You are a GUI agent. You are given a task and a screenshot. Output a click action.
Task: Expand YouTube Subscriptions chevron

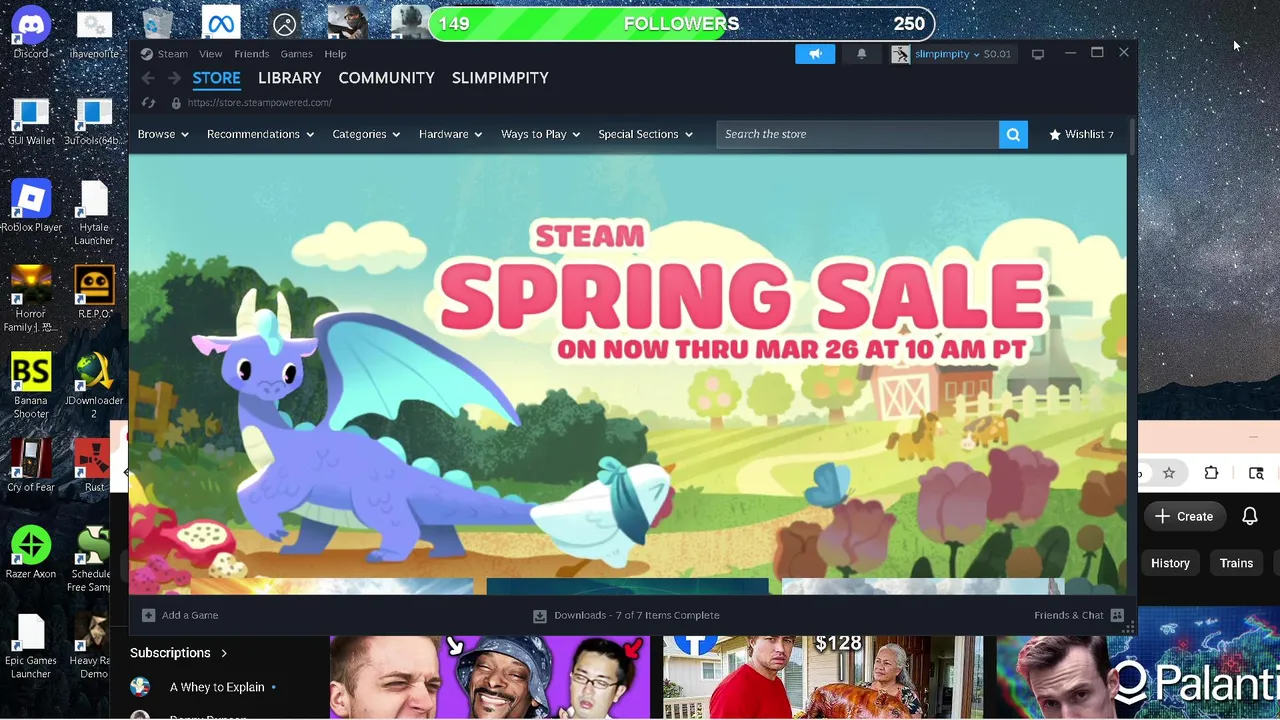pyautogui.click(x=224, y=653)
